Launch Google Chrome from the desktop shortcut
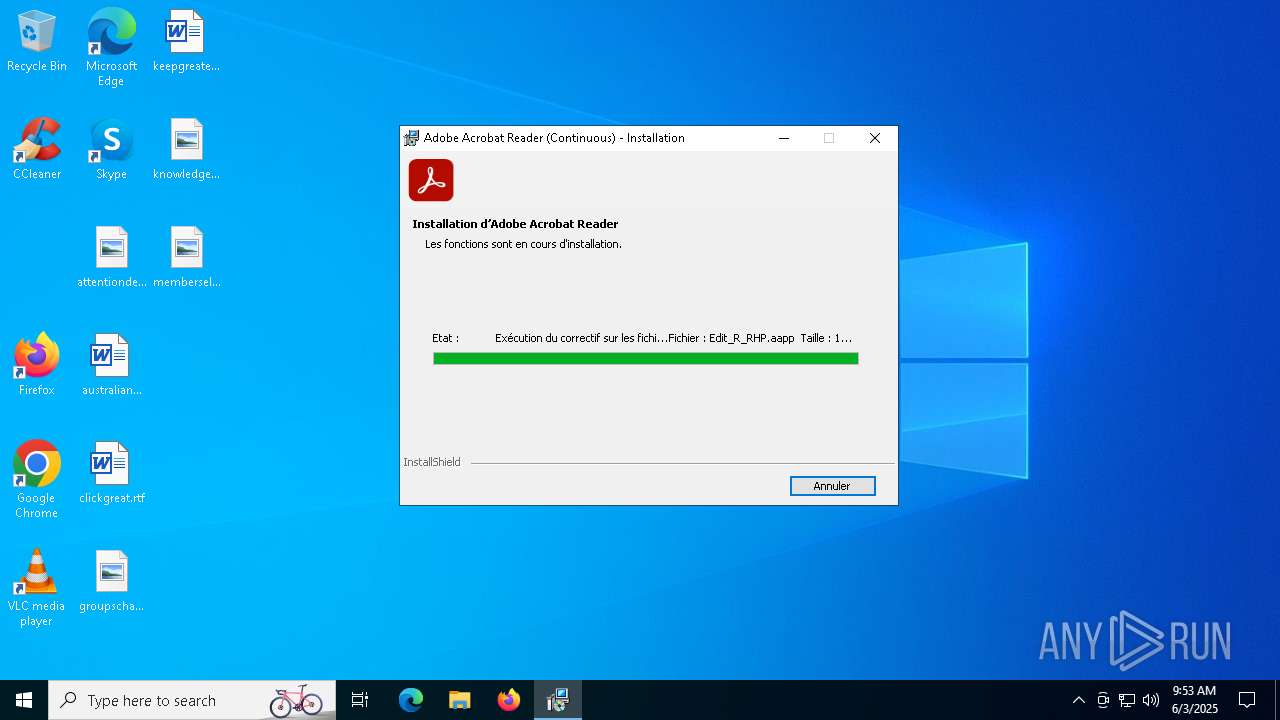 [x=37, y=480]
